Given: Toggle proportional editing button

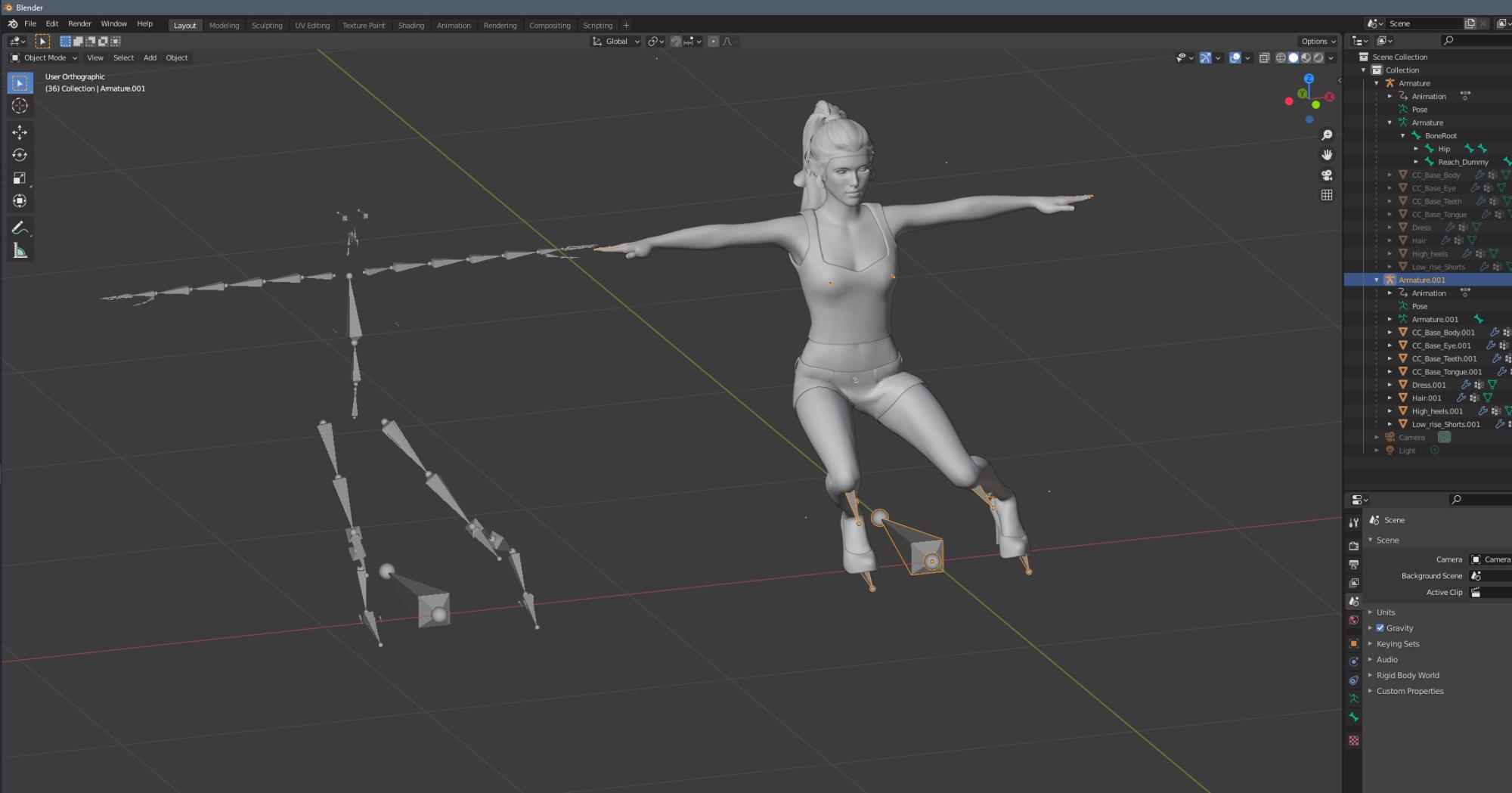Looking at the screenshot, I should point(713,42).
